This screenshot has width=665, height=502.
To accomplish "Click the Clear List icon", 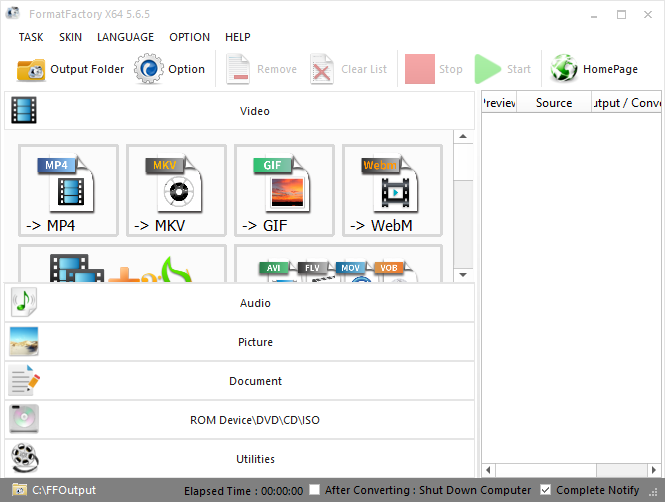I will point(321,69).
